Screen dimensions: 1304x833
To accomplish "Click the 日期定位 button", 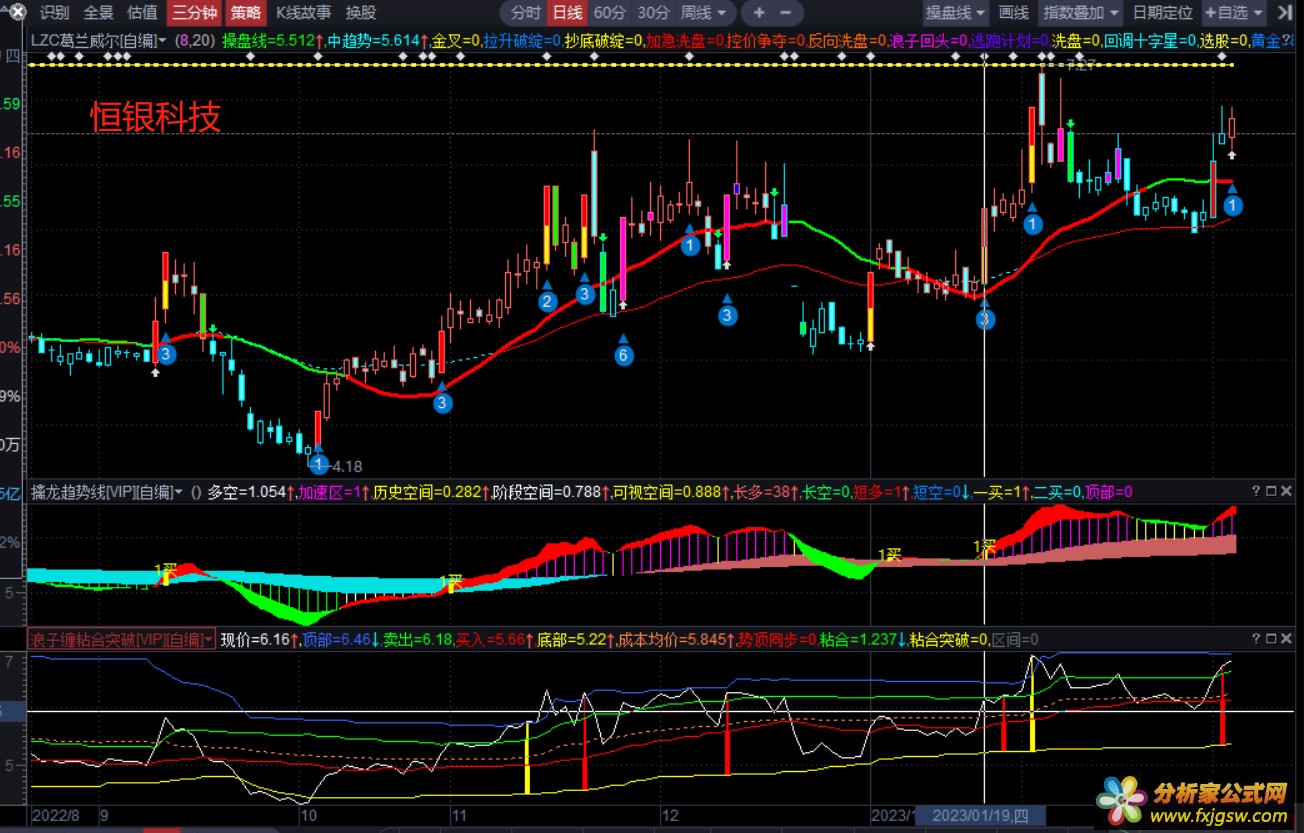I will click(1163, 13).
